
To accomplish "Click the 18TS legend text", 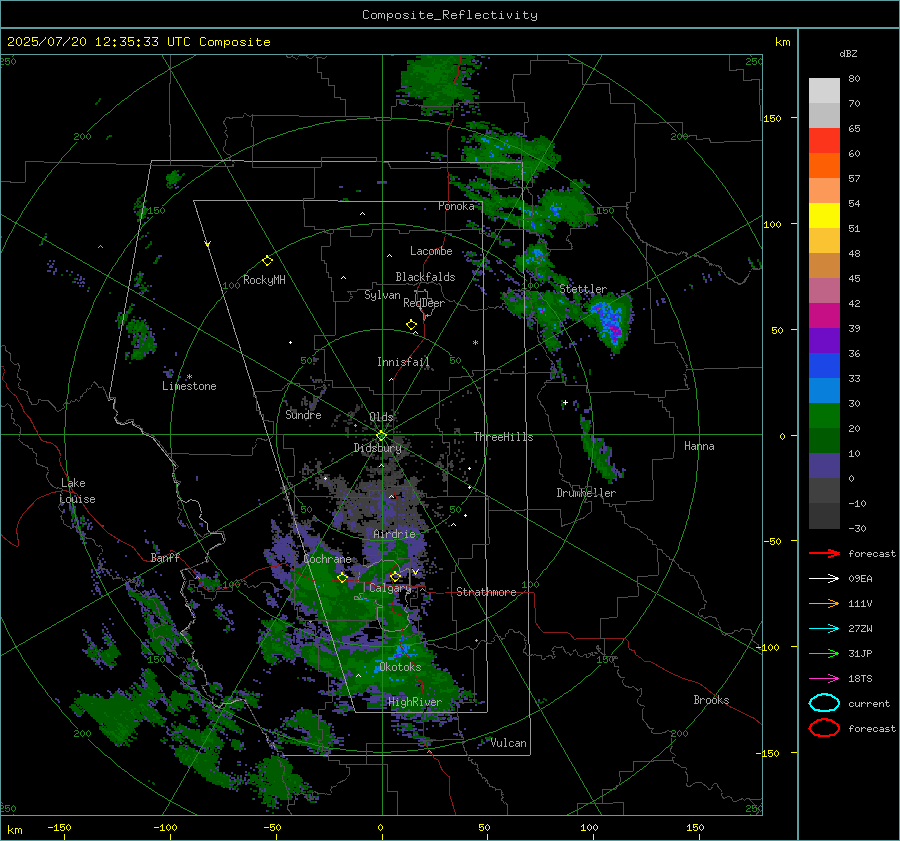I will (x=860, y=679).
